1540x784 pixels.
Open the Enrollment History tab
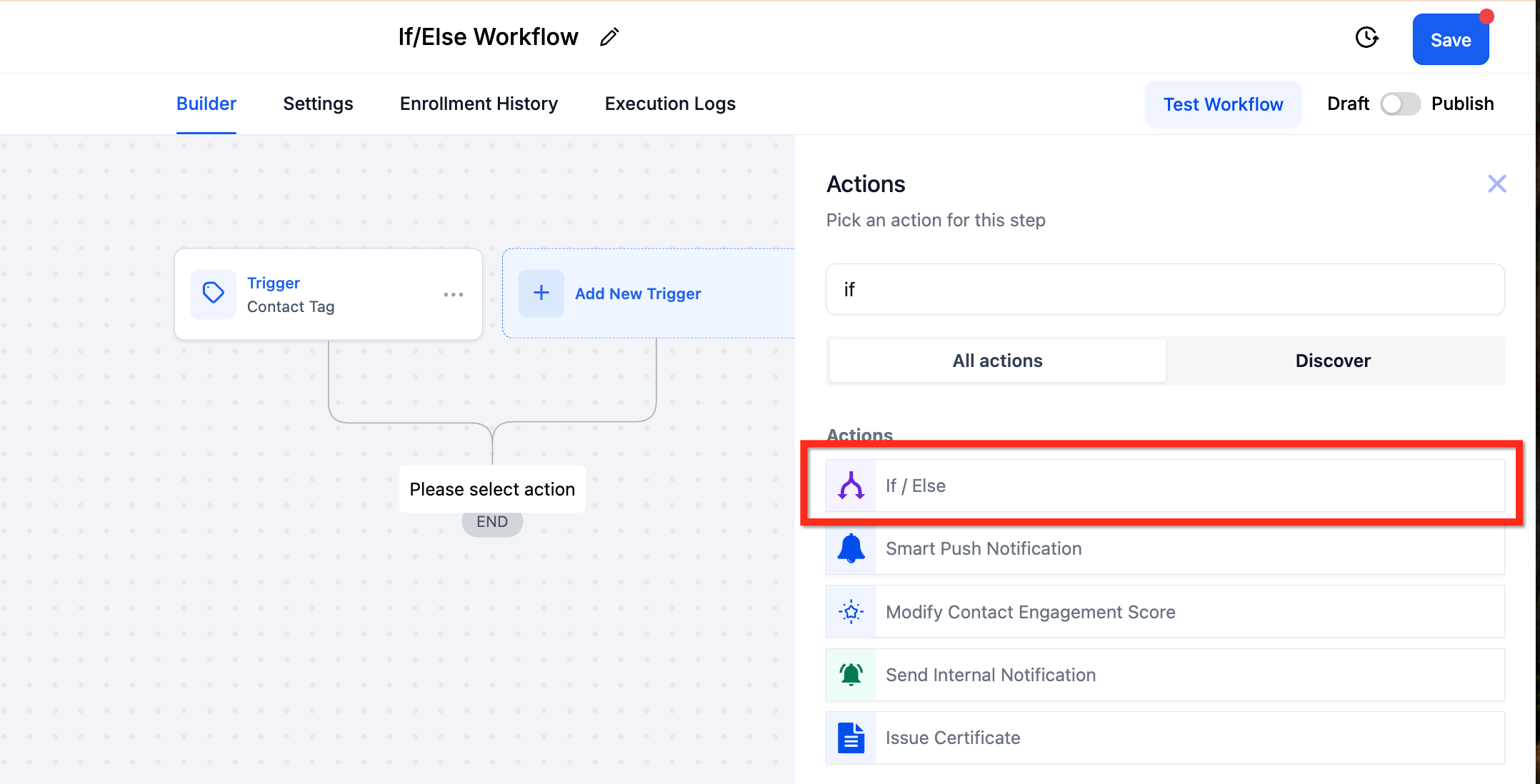(479, 104)
